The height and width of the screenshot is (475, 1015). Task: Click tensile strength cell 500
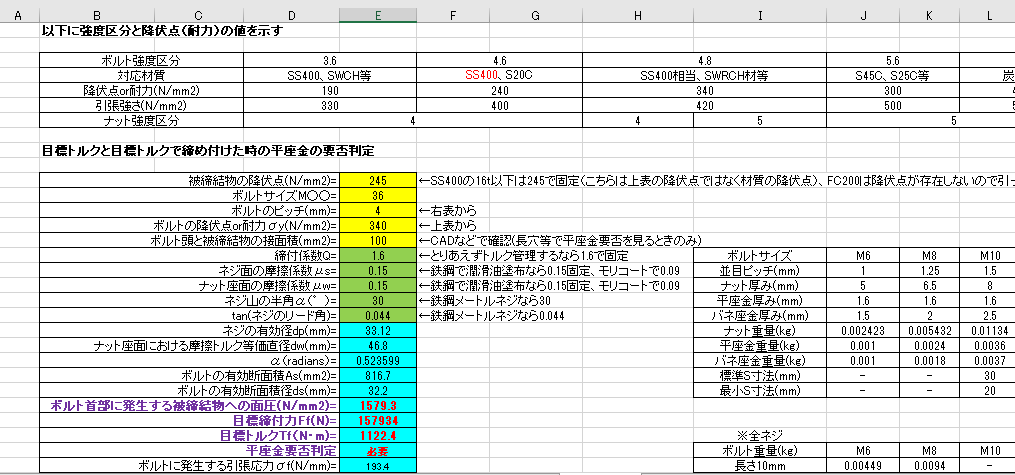[x=893, y=105]
